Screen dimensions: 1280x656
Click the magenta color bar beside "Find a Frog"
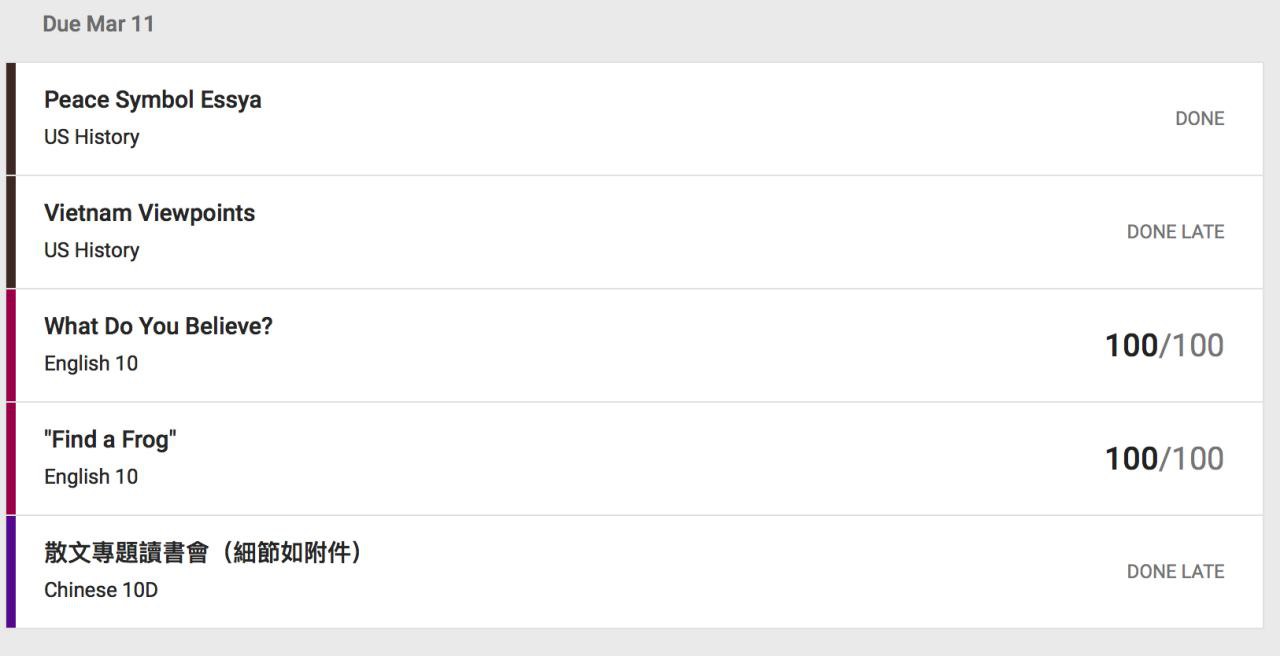pos(11,458)
